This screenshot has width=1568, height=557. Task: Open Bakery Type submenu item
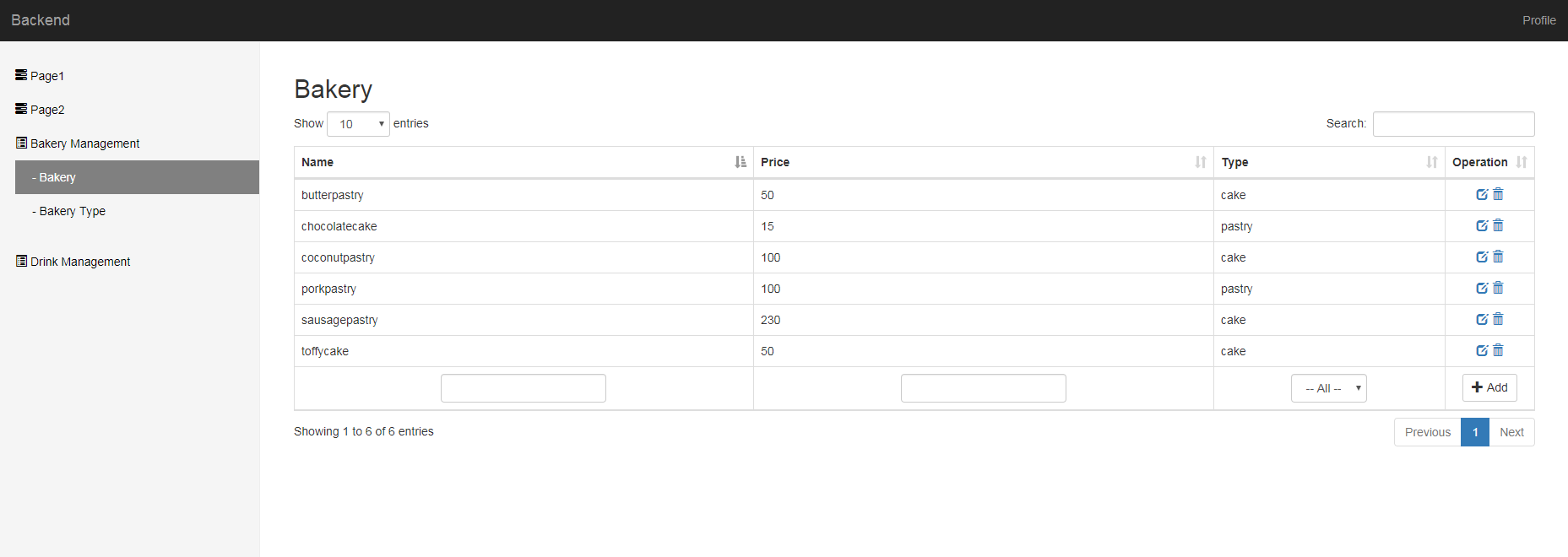point(73,211)
